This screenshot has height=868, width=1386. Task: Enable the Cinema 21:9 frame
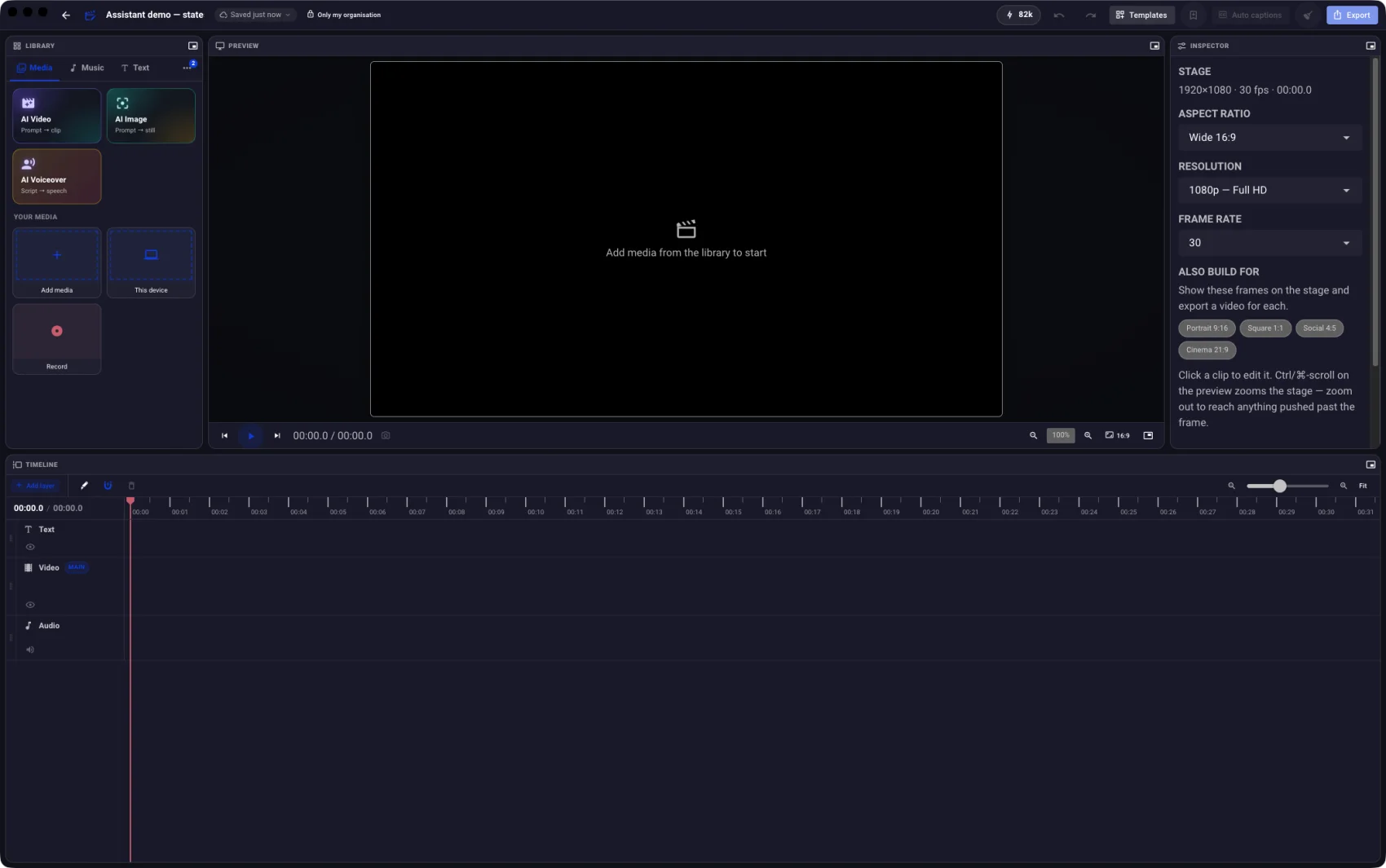(1207, 350)
